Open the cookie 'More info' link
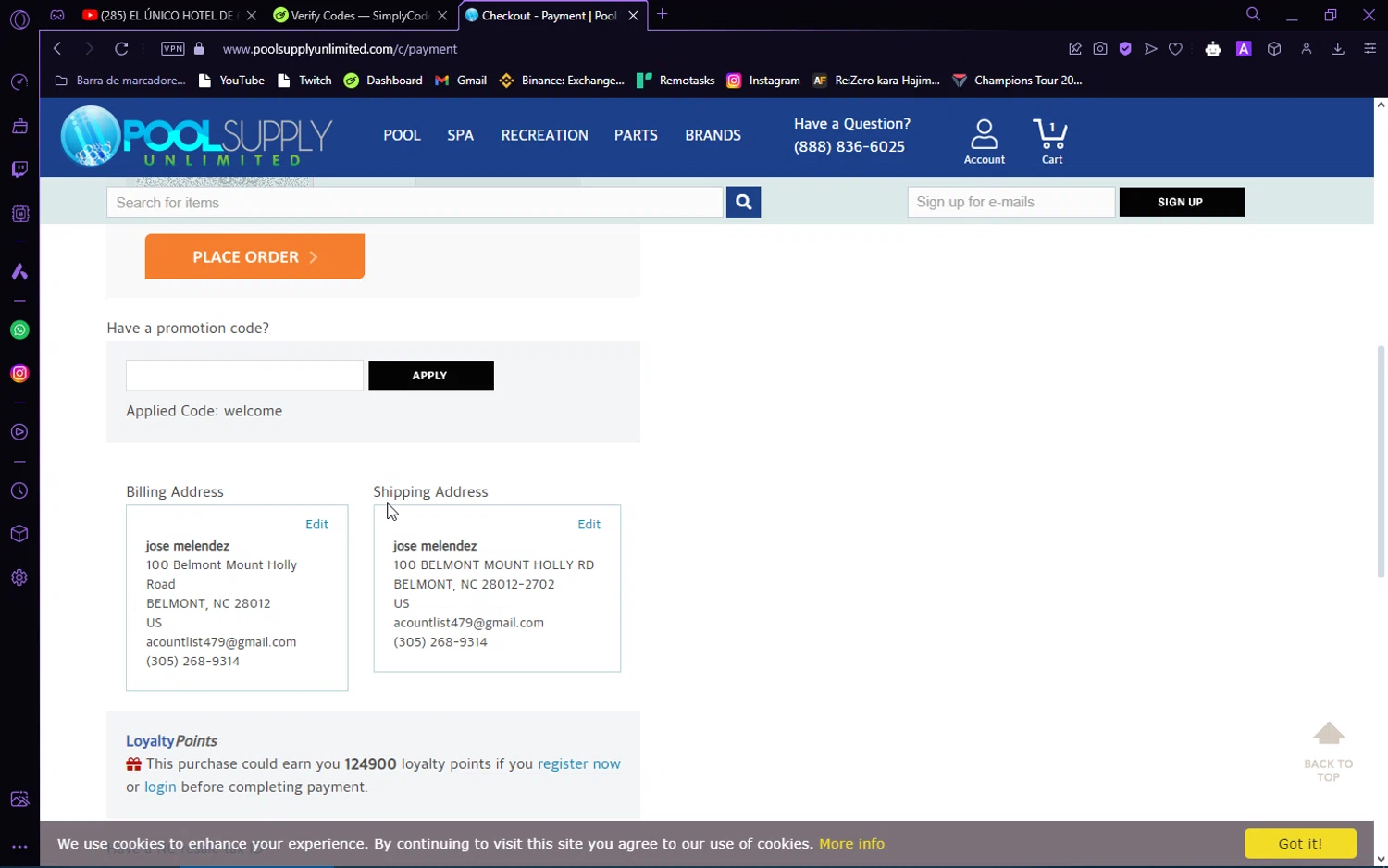 point(851,844)
